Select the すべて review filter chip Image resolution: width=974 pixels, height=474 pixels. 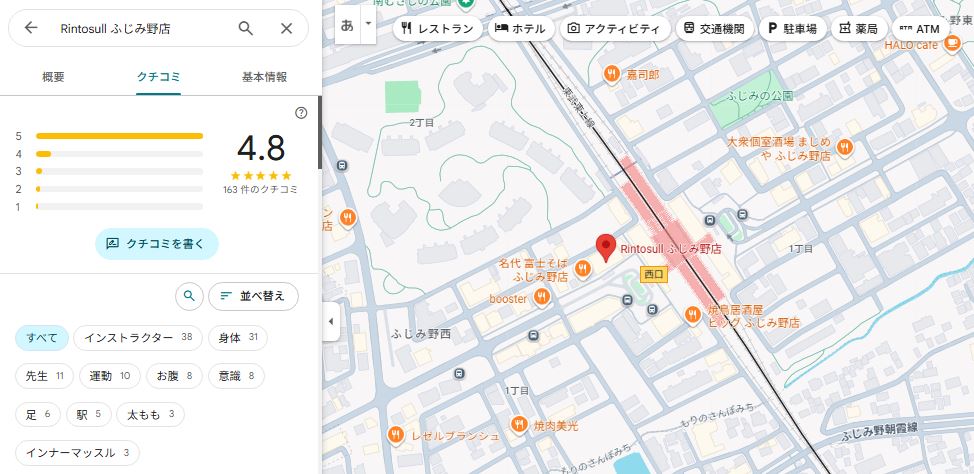coord(42,338)
